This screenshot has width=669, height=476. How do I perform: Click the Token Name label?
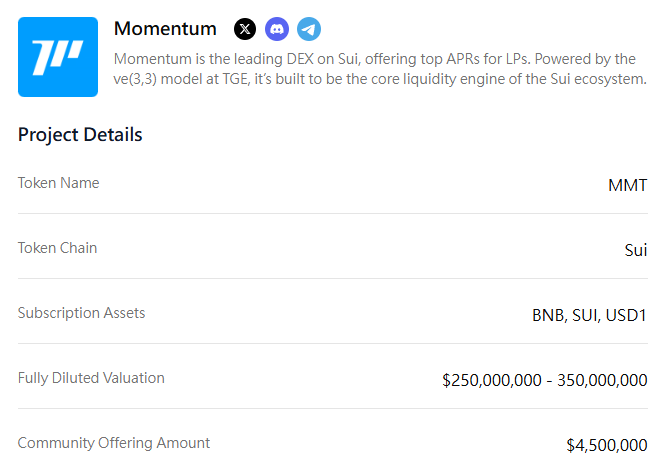point(58,183)
